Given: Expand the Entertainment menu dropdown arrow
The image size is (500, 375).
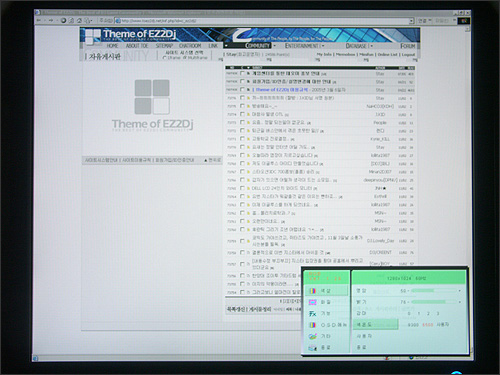Looking at the screenshot, I should click(323, 46).
